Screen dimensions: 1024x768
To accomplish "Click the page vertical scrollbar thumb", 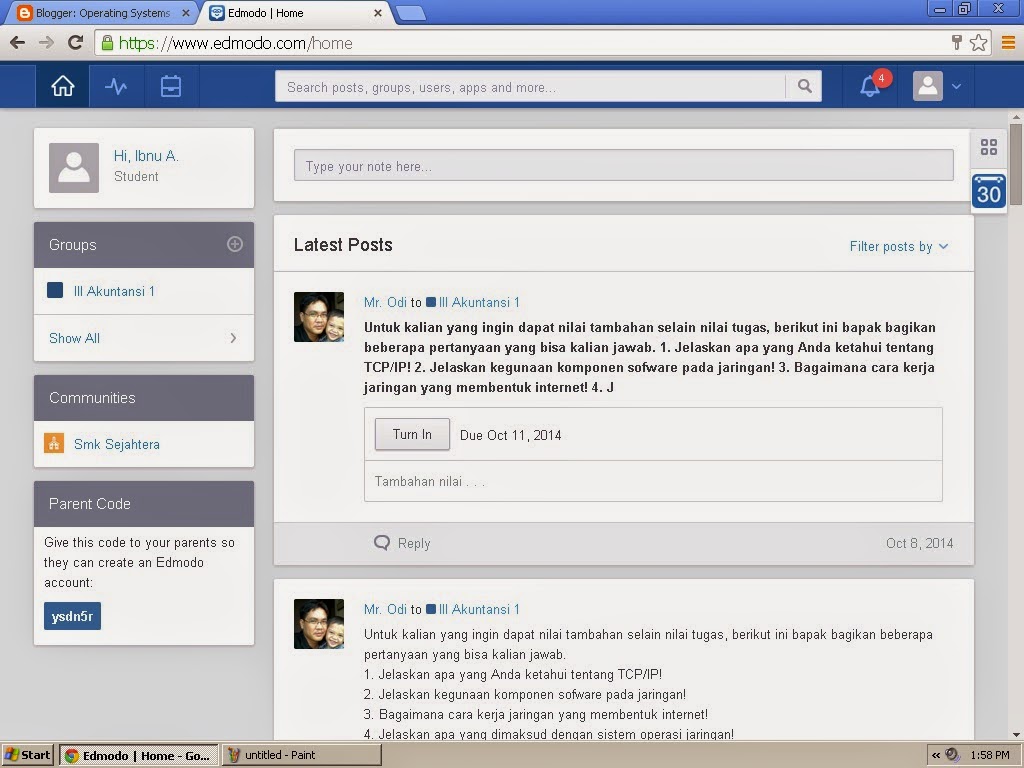I will click(1016, 165).
